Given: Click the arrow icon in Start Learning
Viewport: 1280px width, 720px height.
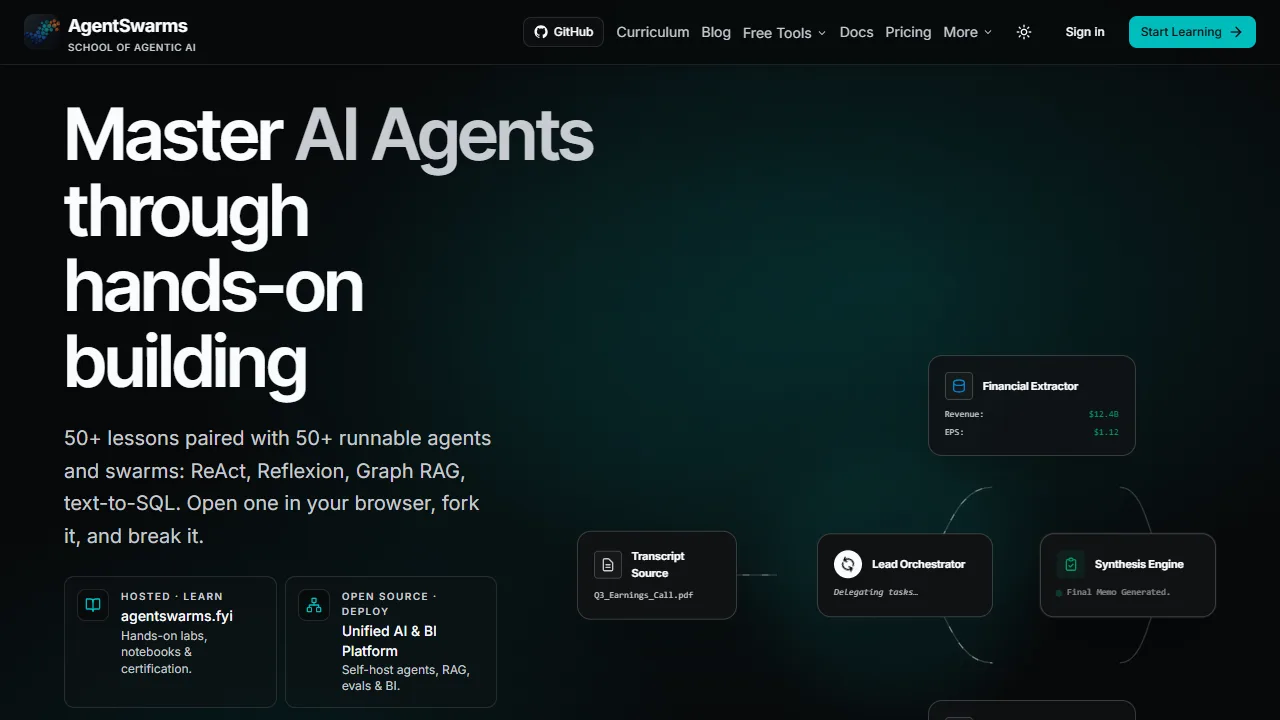Looking at the screenshot, I should (1236, 32).
